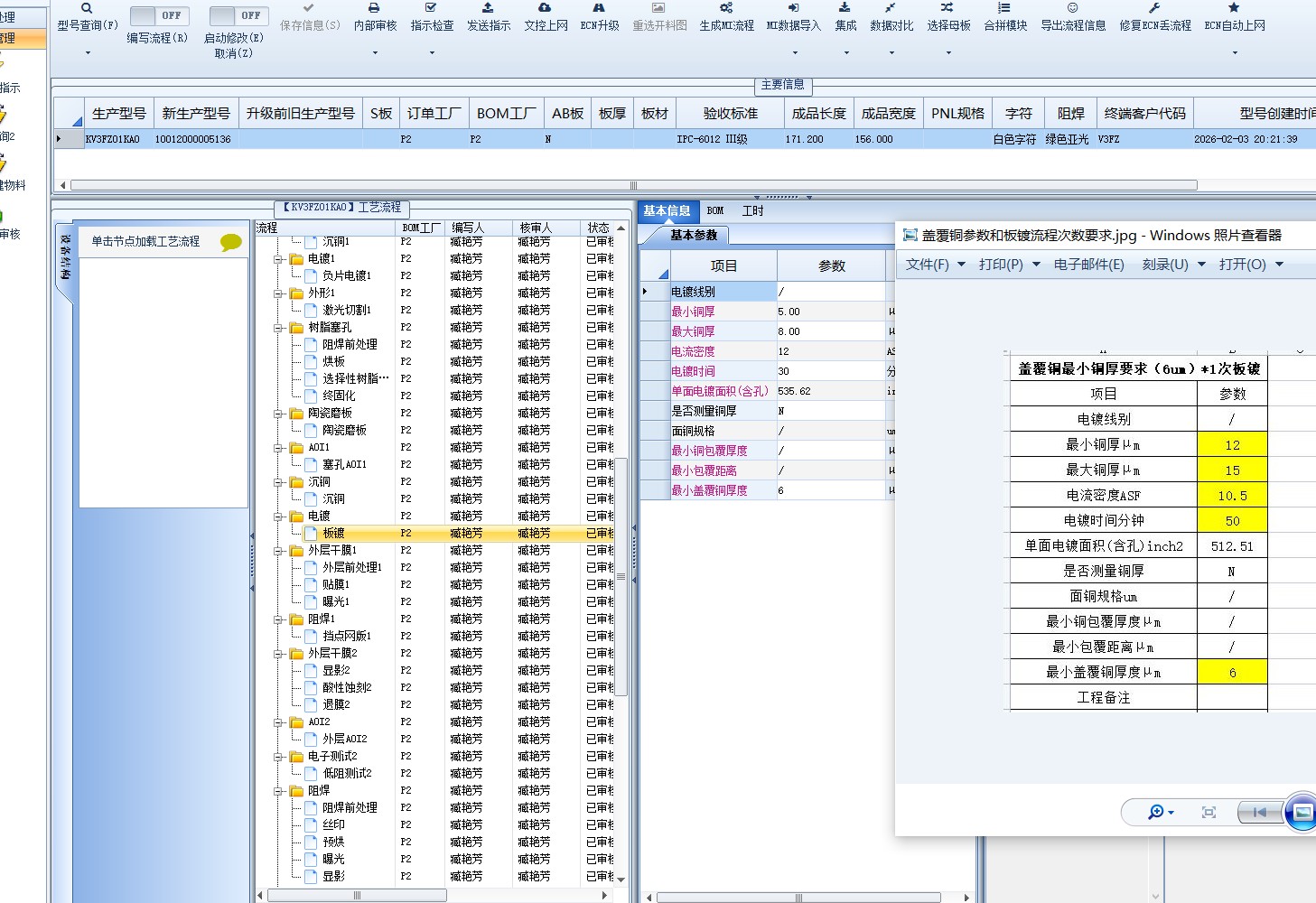
Task: Click the 重选开料图 image icon
Action: pyautogui.click(x=658, y=7)
